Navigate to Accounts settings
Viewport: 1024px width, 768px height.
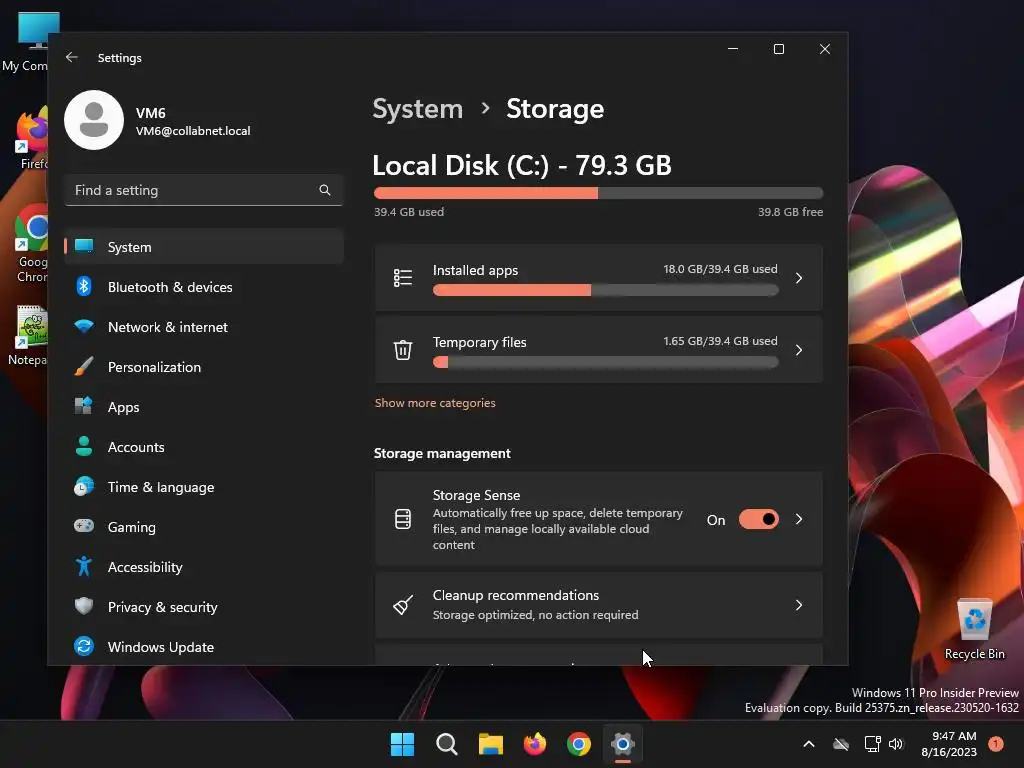(204, 447)
